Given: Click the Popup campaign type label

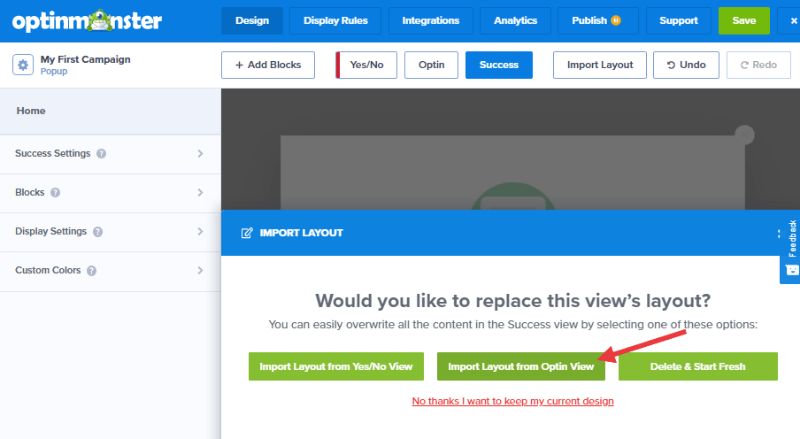Looking at the screenshot, I should click(x=54, y=71).
